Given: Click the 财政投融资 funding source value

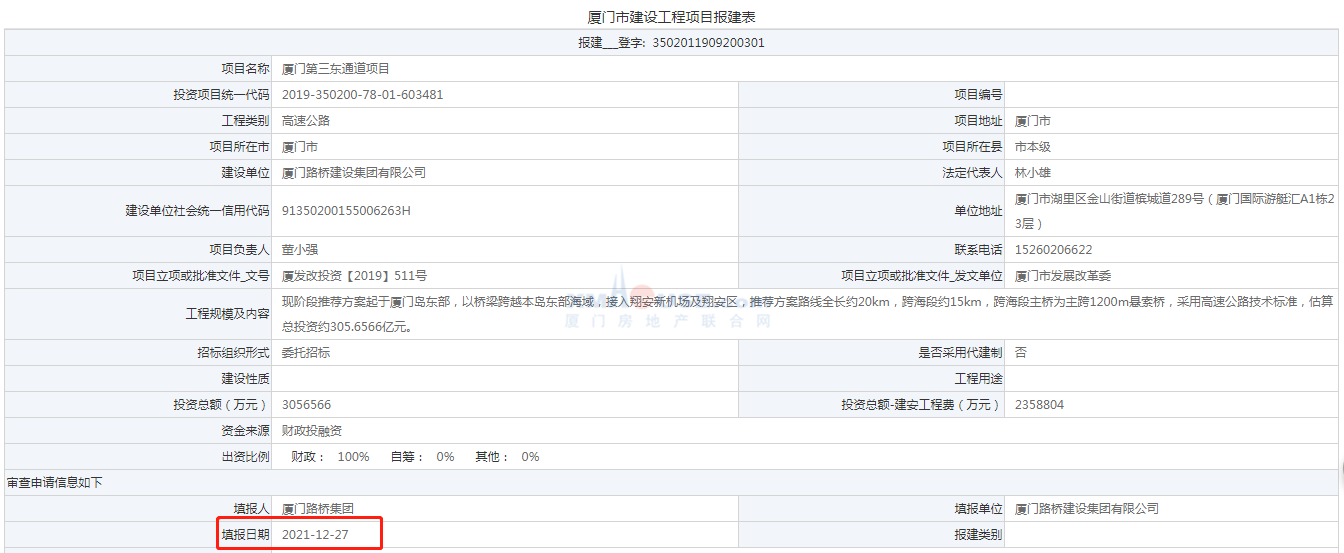Looking at the screenshot, I should tap(312, 431).
